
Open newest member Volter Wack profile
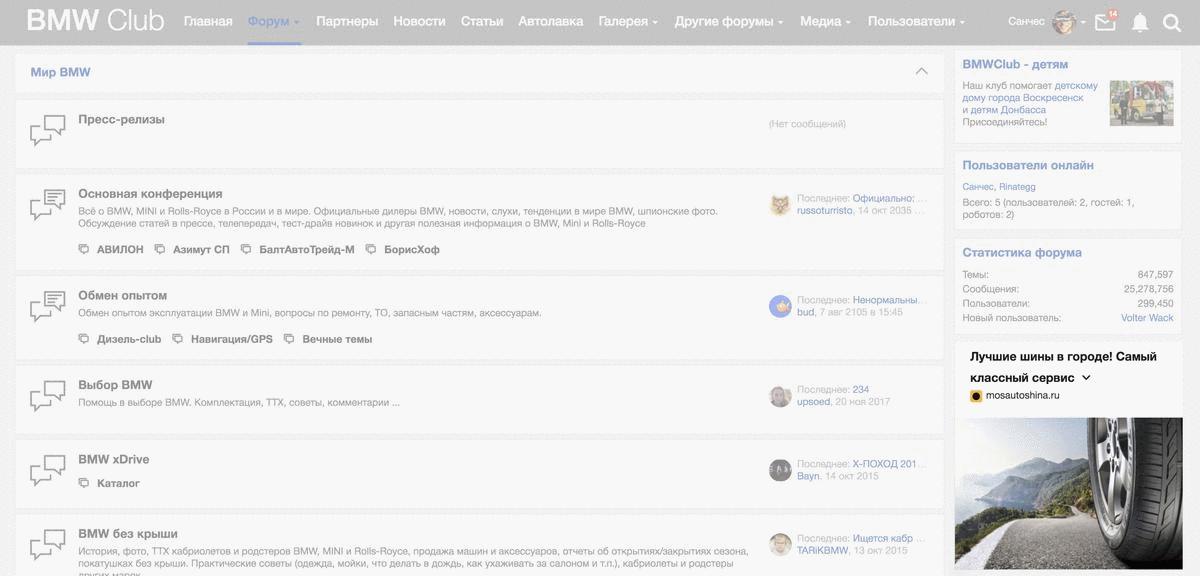pyautogui.click(x=1147, y=318)
